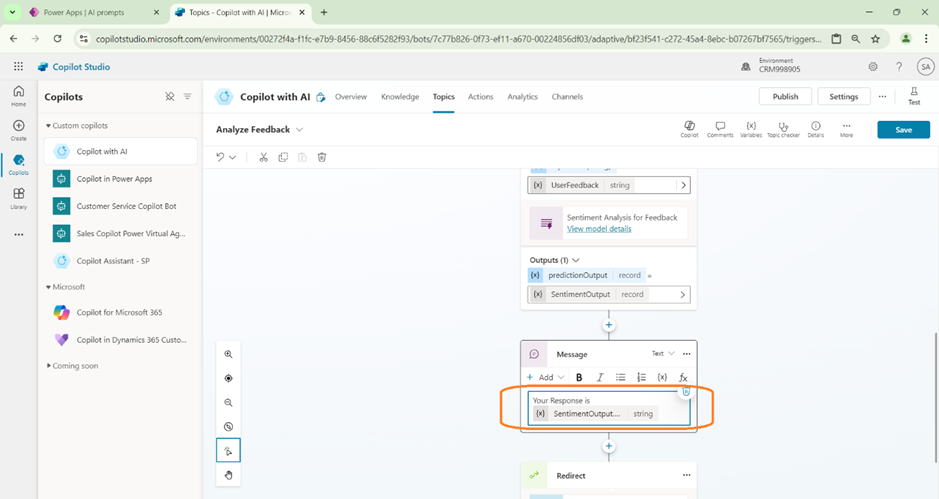Toggle bulleted list in Message node
939x499 pixels.
pyautogui.click(x=621, y=377)
